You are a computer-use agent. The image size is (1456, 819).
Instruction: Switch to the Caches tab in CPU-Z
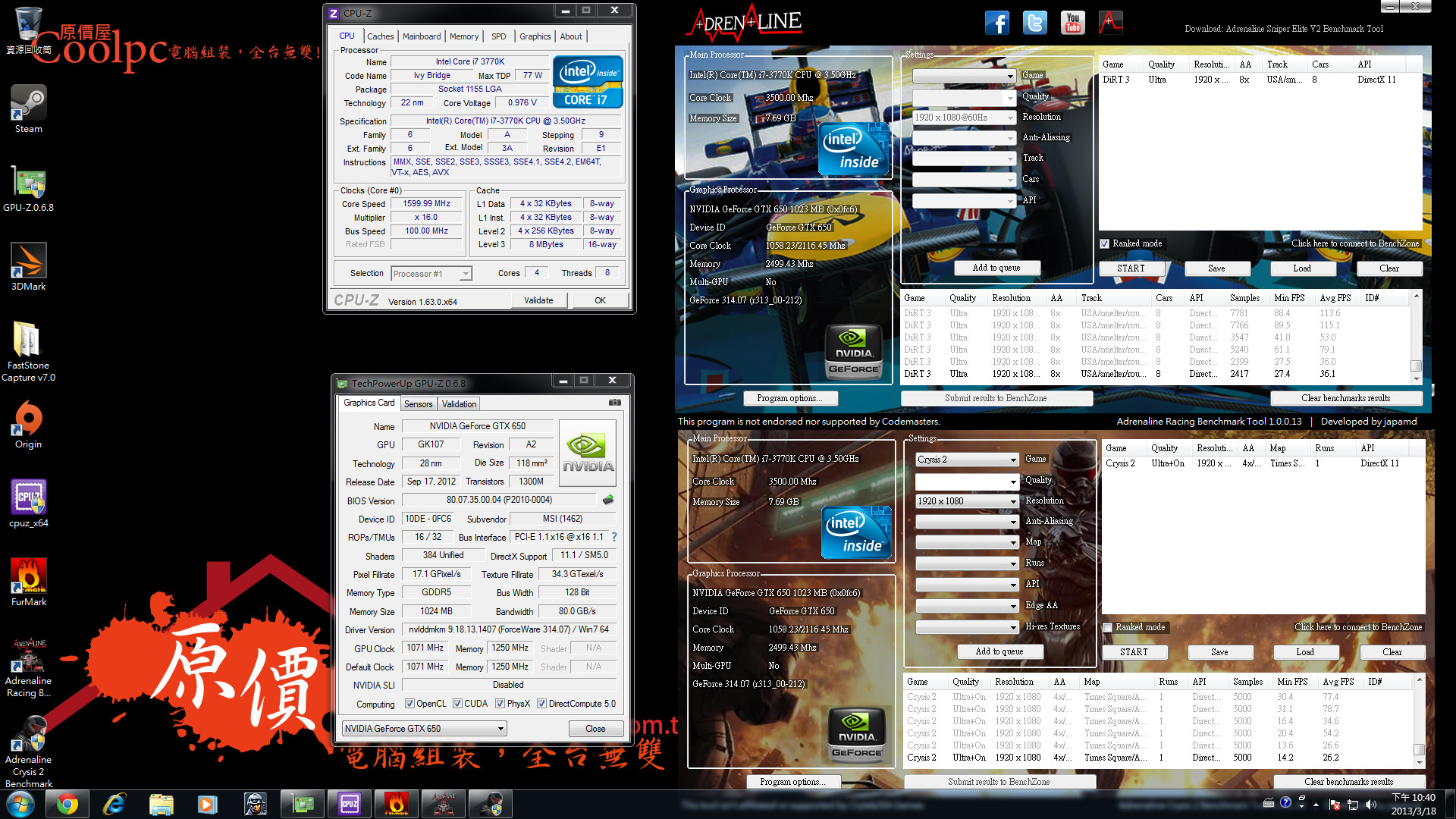(381, 36)
